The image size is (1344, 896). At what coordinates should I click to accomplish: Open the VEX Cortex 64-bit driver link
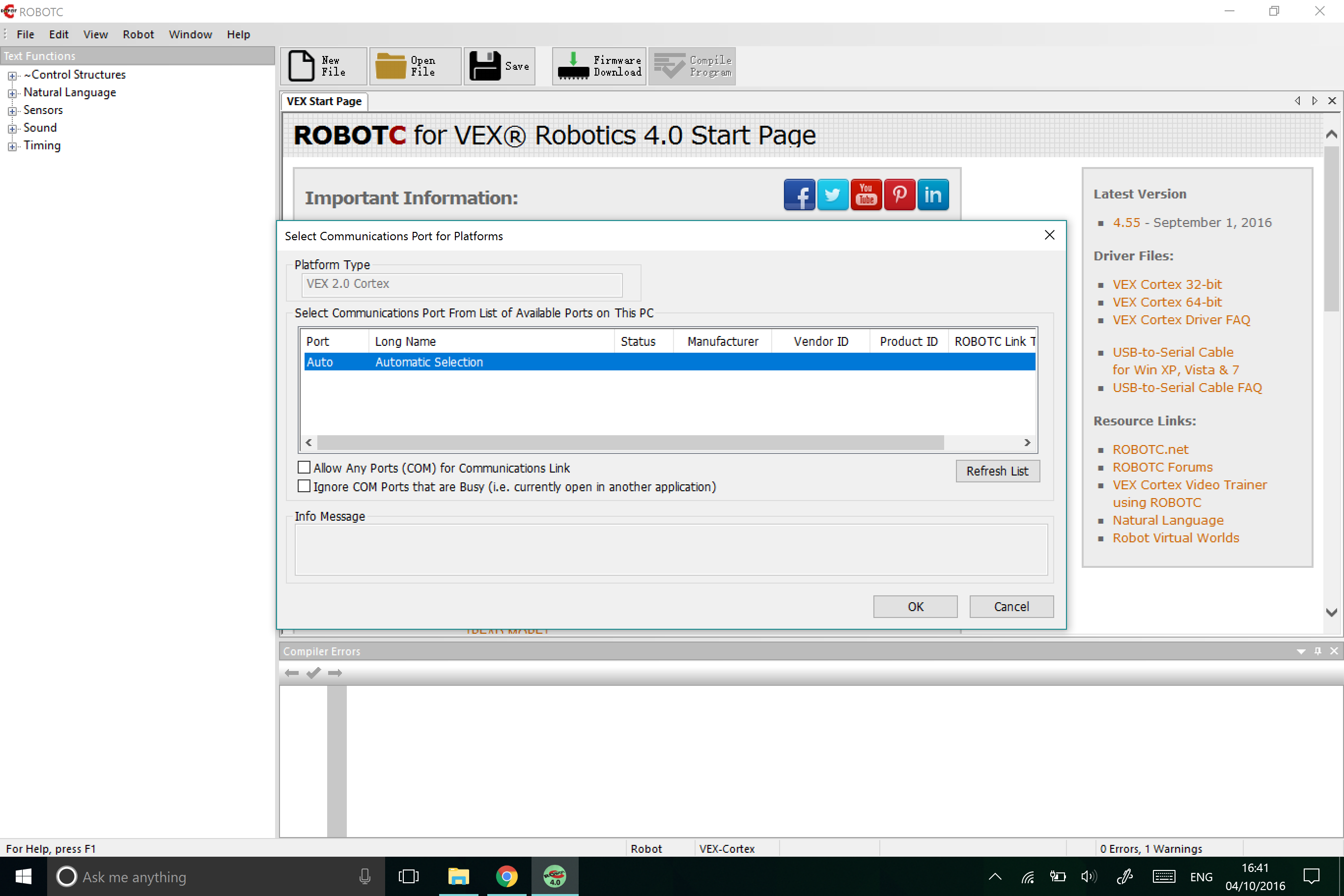(x=1167, y=302)
